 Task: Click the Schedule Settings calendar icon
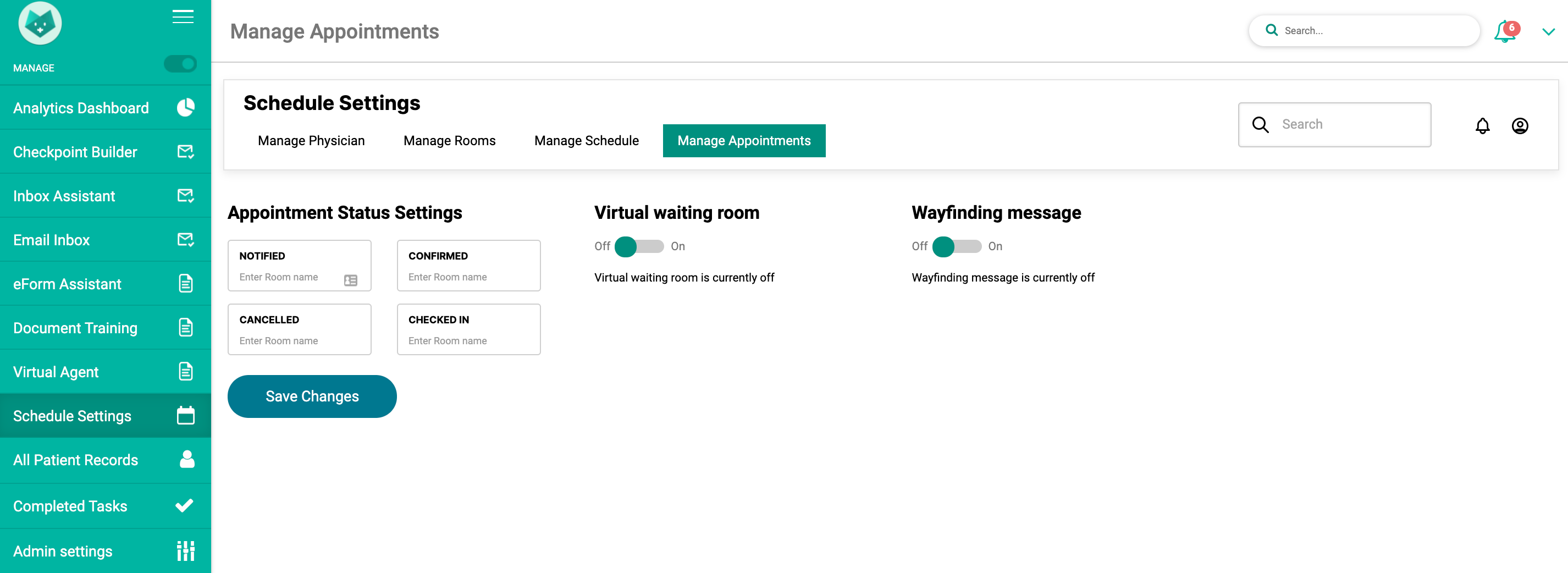pos(186,415)
